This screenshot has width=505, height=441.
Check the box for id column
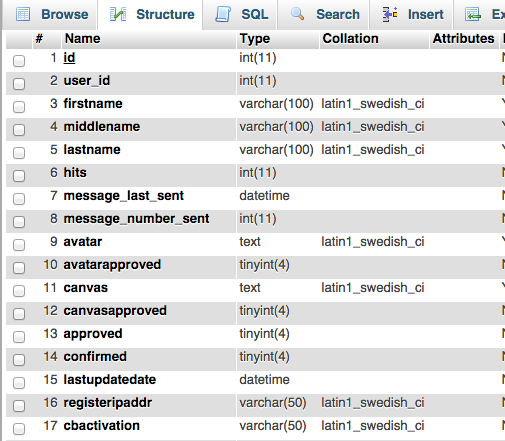click(19, 61)
